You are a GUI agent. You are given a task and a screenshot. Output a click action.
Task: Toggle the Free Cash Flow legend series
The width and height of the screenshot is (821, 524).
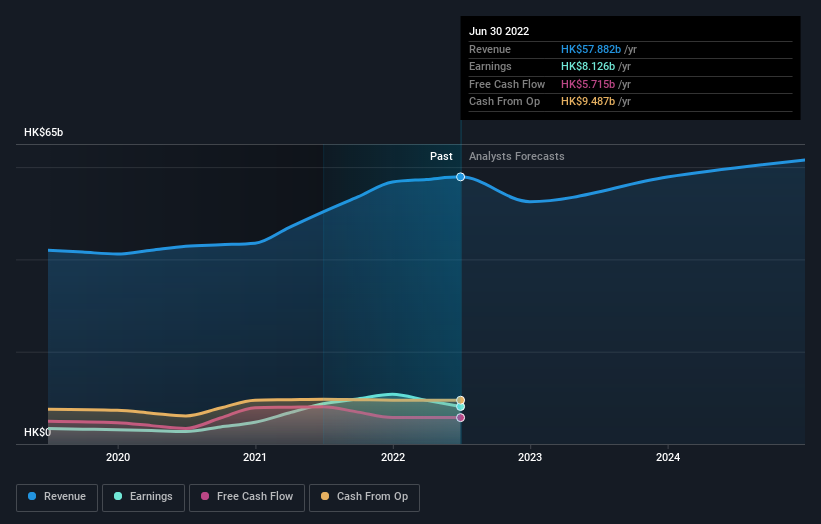(x=247, y=497)
